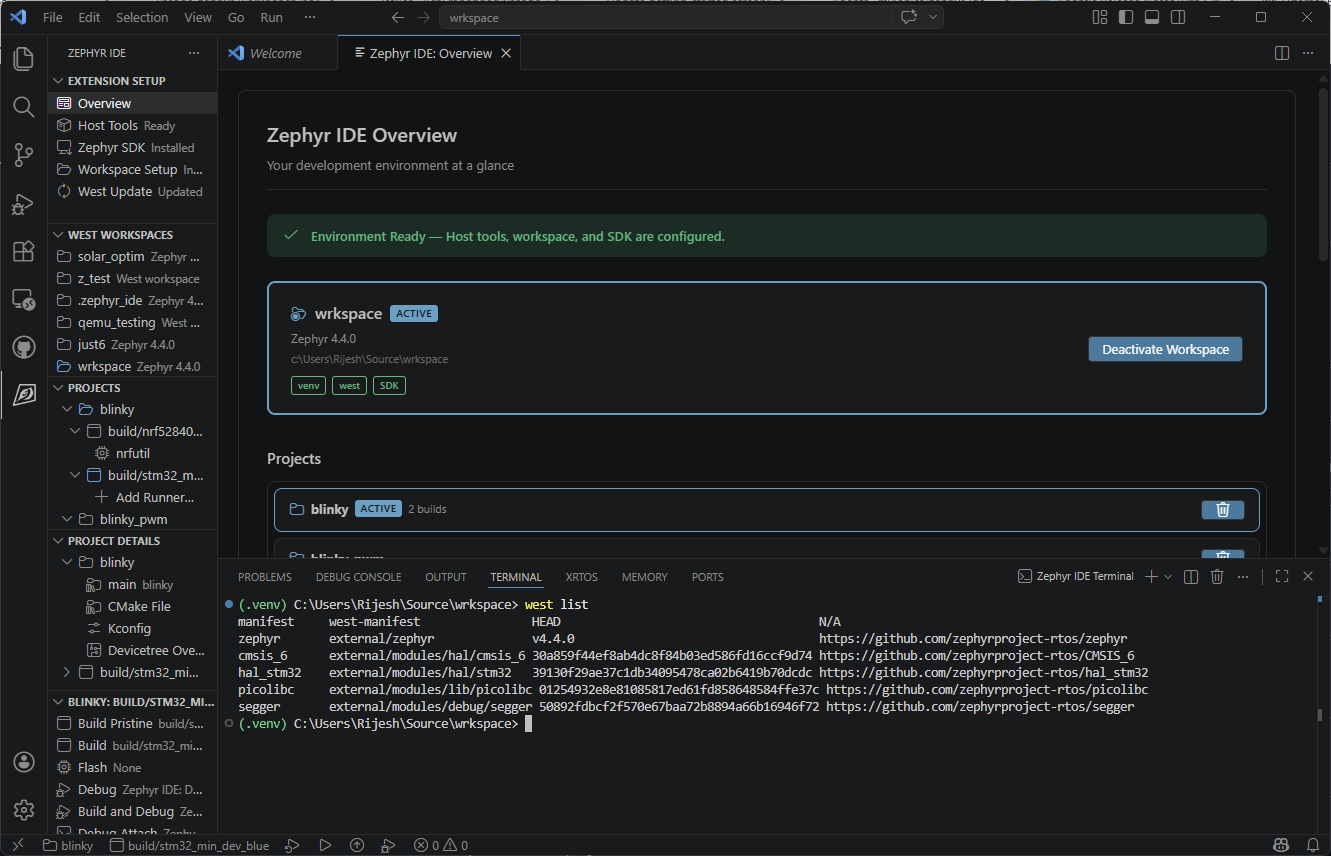Open West Update setup item
This screenshot has height=856, width=1331.
coord(132,191)
